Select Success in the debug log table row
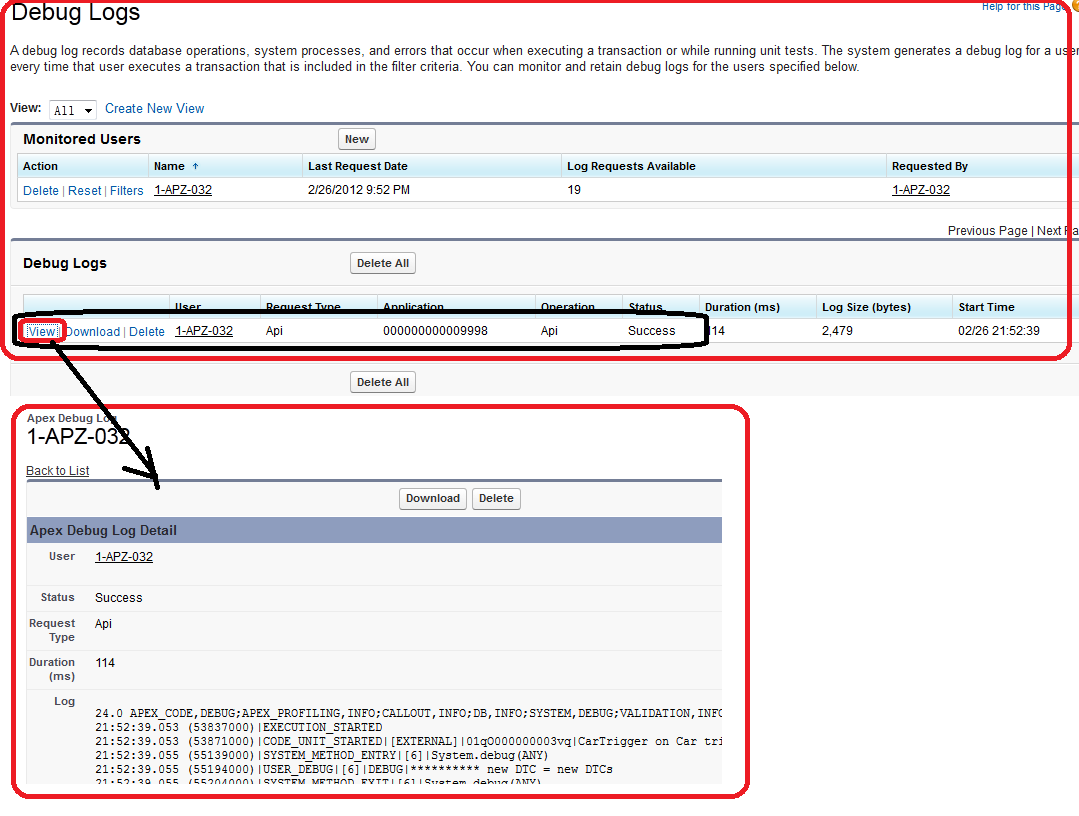The width and height of the screenshot is (1079, 816). coord(652,331)
